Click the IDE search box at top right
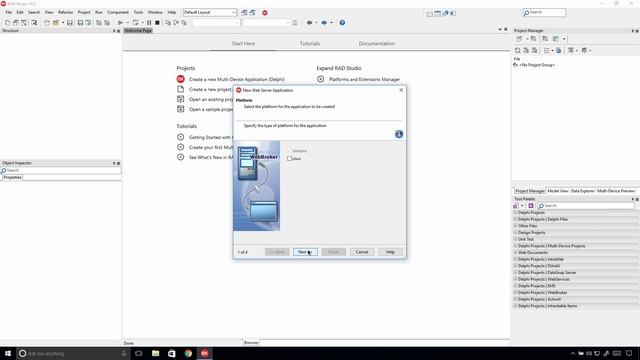The width and height of the screenshot is (640, 360). (x=544, y=13)
